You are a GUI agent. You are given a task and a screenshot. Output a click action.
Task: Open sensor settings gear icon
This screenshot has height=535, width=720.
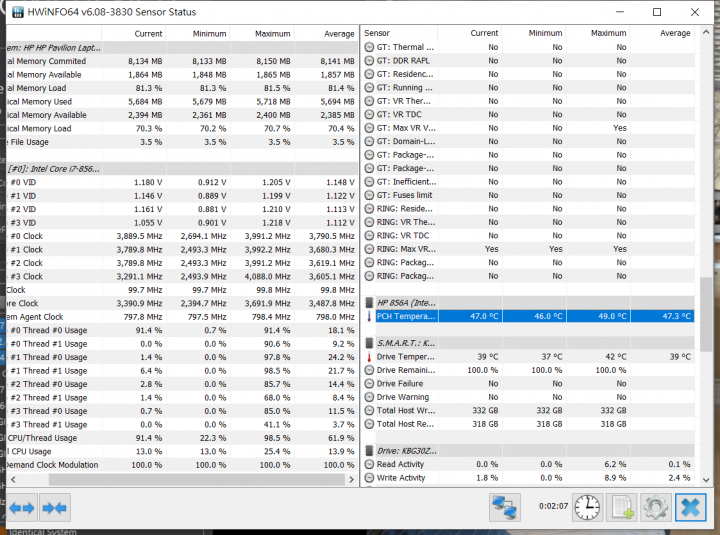[x=656, y=507]
